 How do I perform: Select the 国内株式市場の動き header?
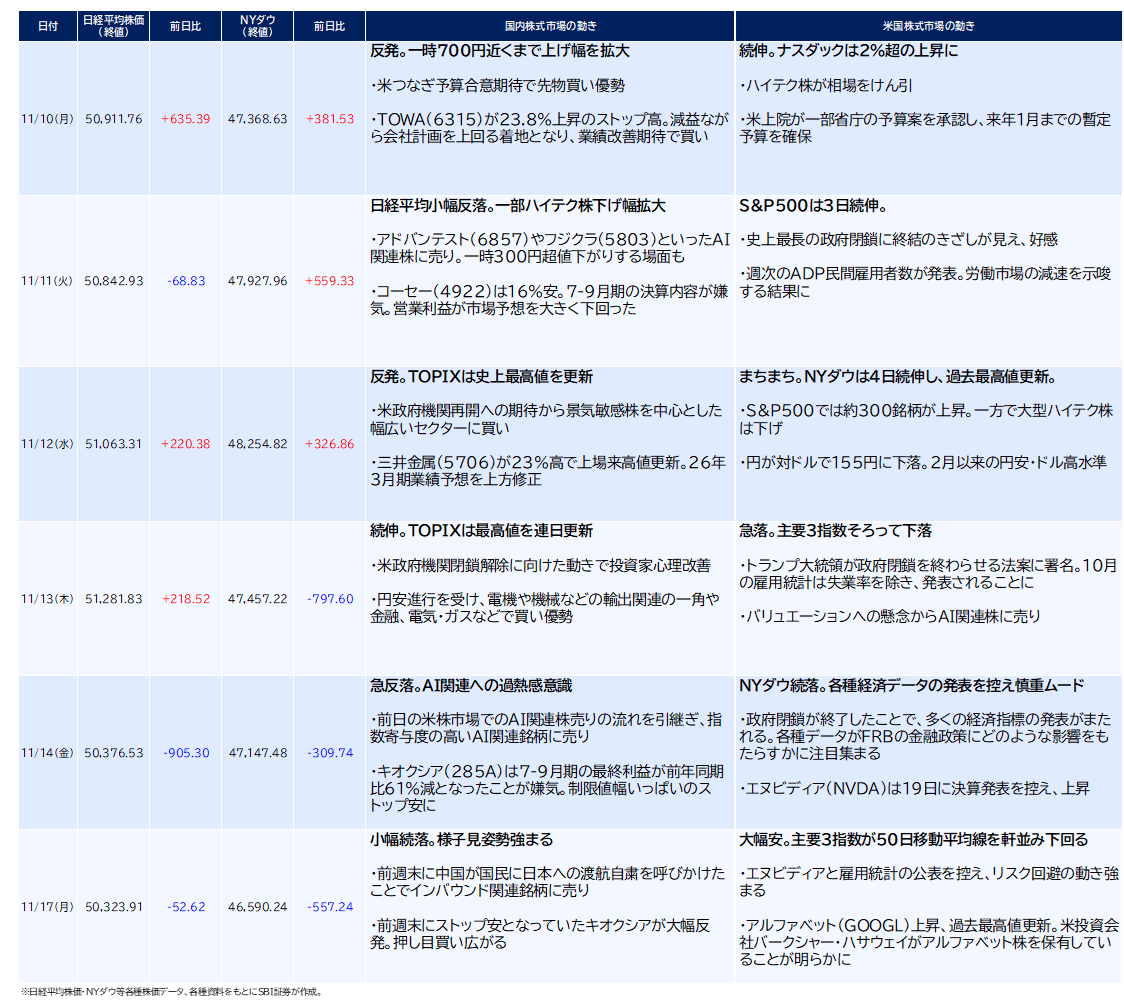point(550,26)
